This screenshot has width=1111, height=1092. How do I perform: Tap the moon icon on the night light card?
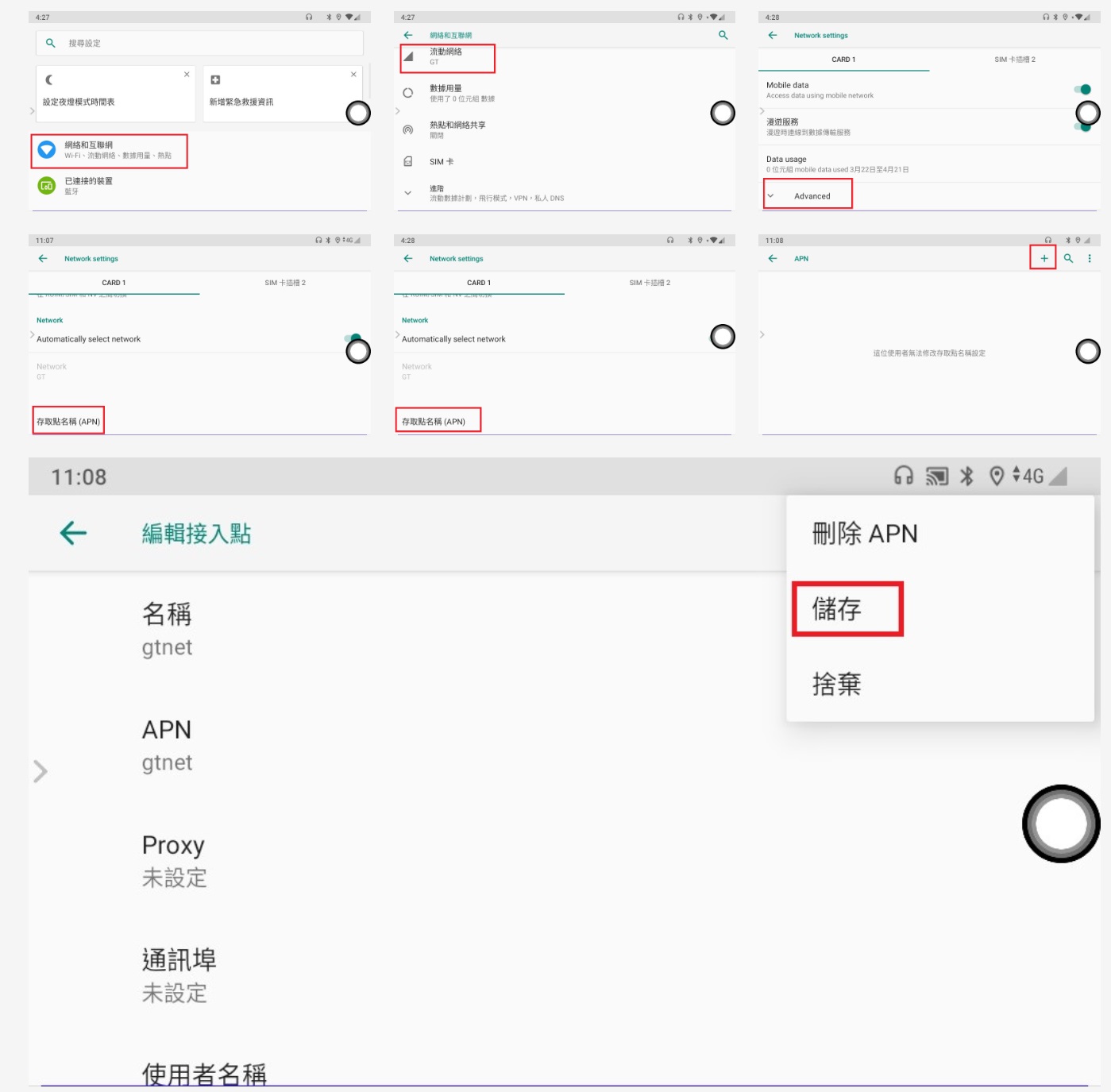pos(49,79)
